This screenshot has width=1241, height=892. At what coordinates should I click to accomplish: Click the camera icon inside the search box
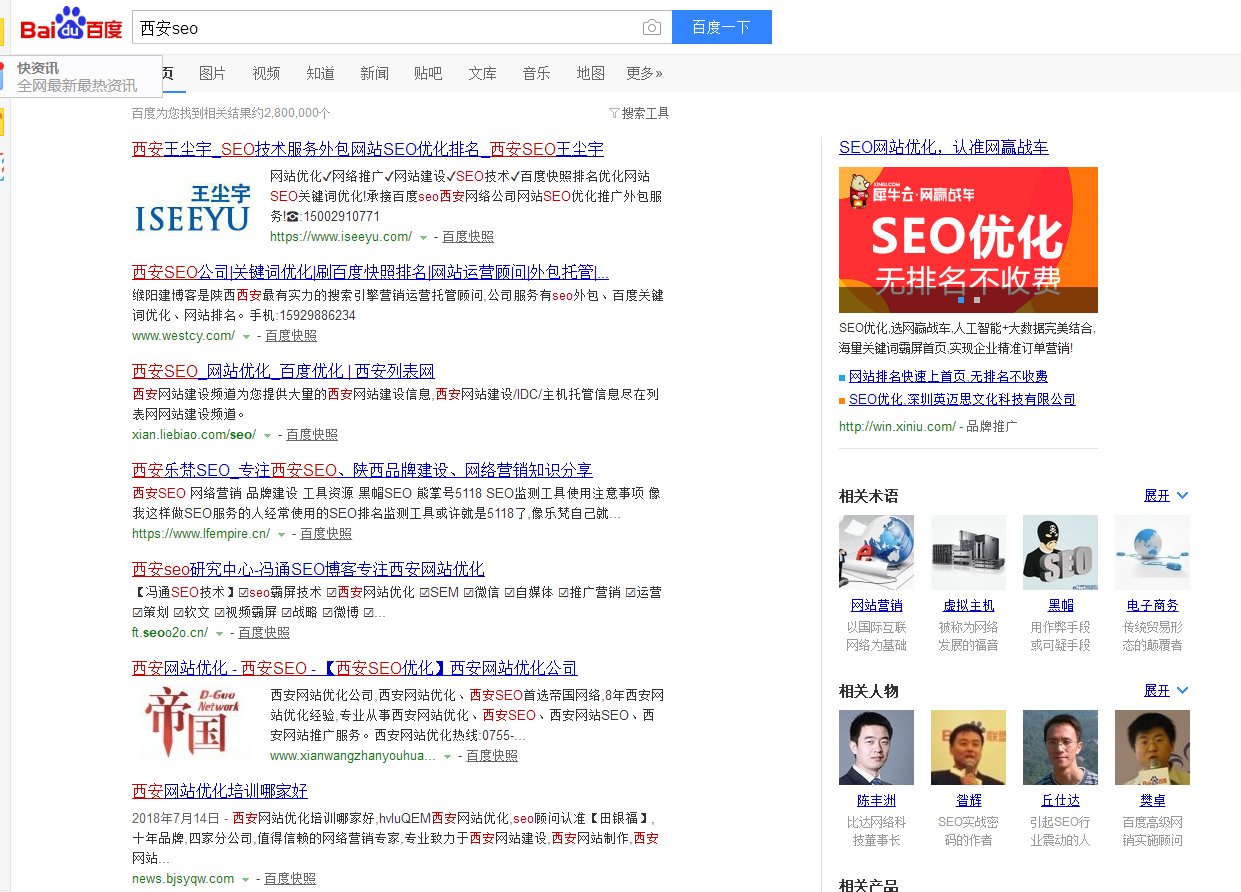click(652, 27)
